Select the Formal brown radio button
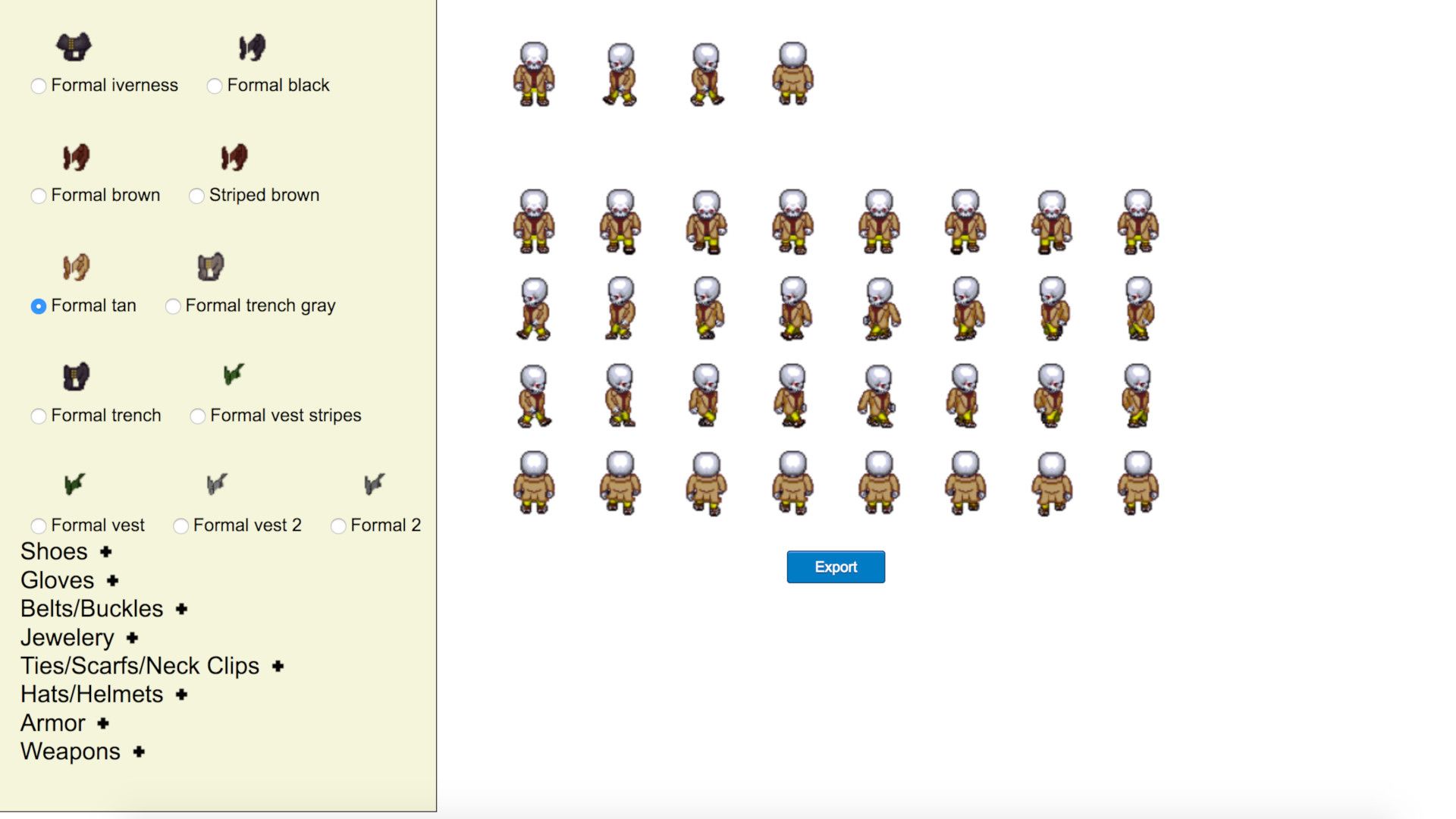Viewport: 1456px width, 819px height. 39,196
